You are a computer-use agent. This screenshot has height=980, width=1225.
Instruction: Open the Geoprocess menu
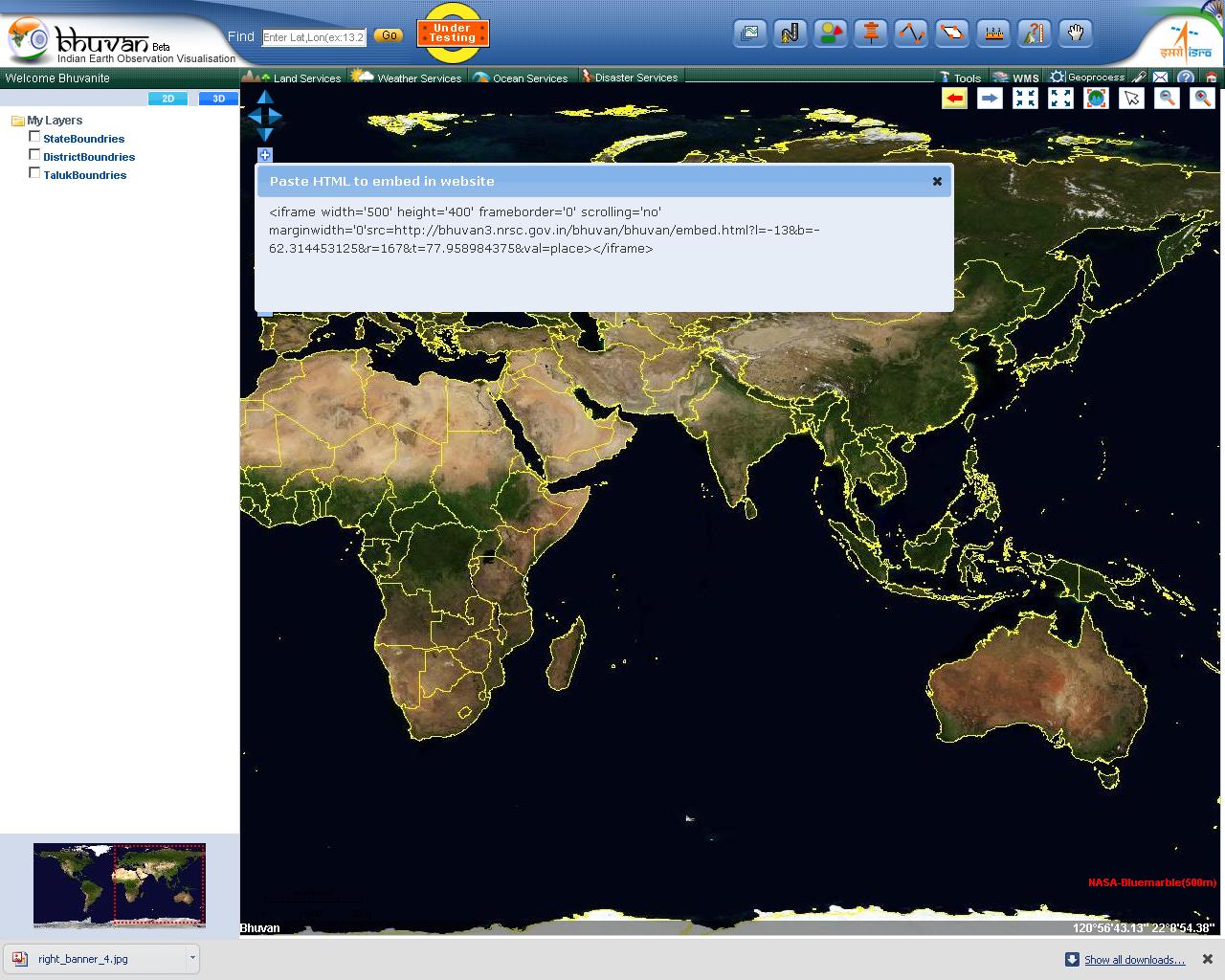[1087, 78]
